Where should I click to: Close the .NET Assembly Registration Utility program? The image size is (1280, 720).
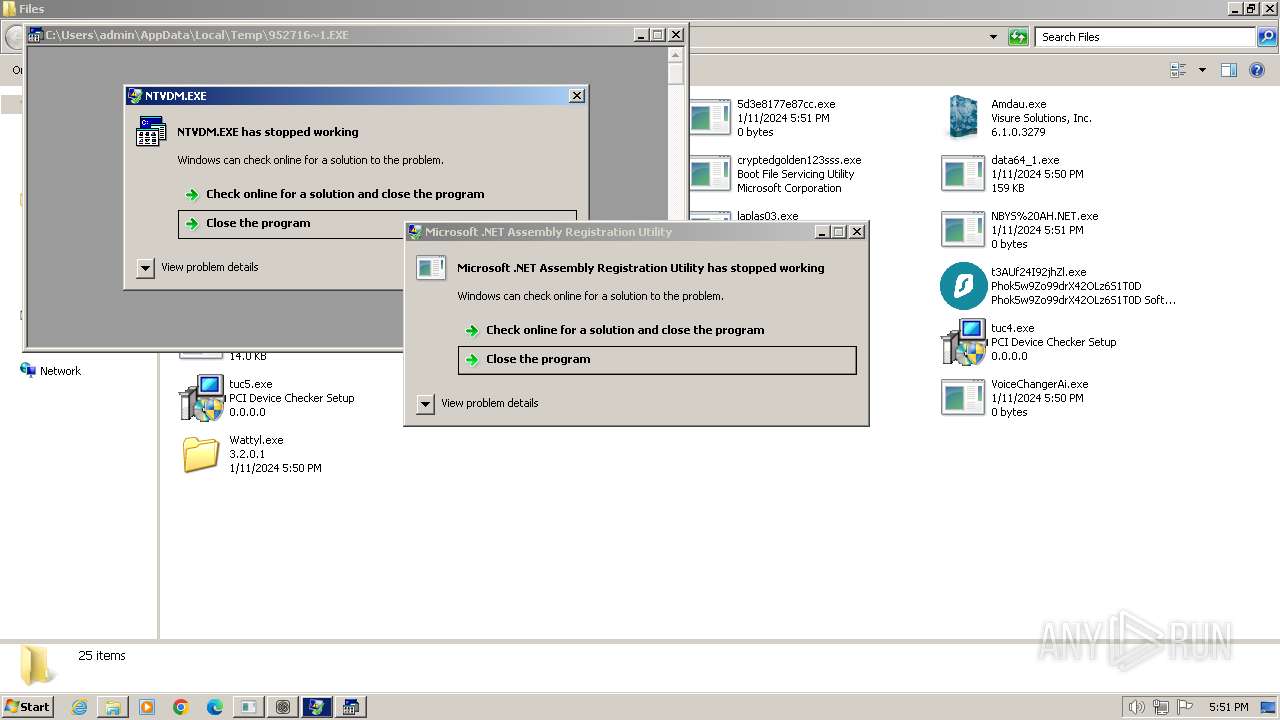tap(657, 359)
